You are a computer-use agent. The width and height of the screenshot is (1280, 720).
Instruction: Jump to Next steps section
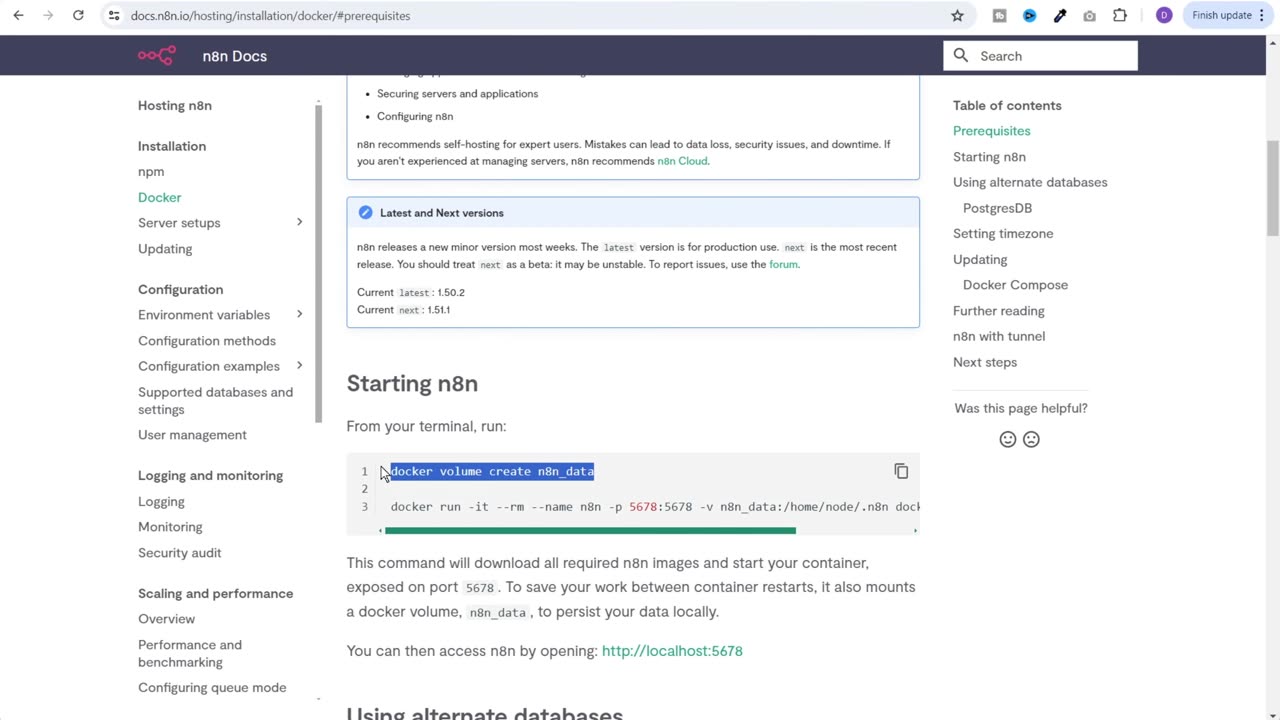coord(985,361)
